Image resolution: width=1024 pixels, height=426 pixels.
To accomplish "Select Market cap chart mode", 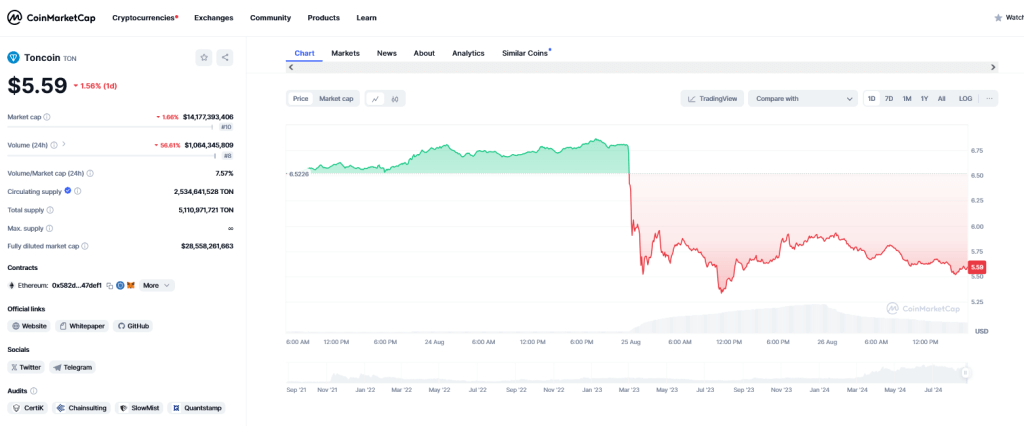I will coord(336,99).
